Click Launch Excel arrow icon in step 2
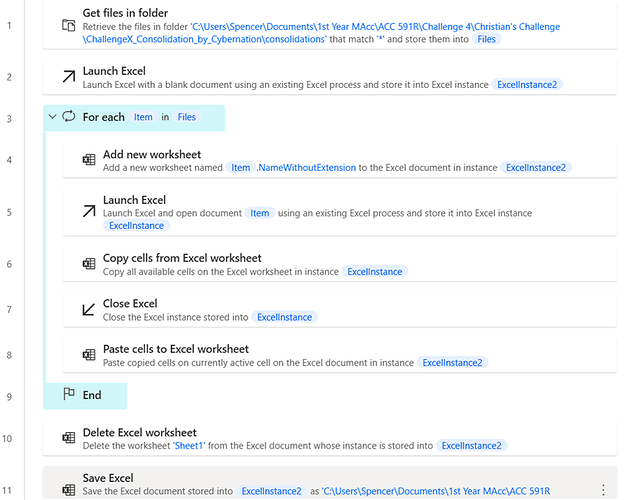The height and width of the screenshot is (500, 631). click(x=69, y=76)
